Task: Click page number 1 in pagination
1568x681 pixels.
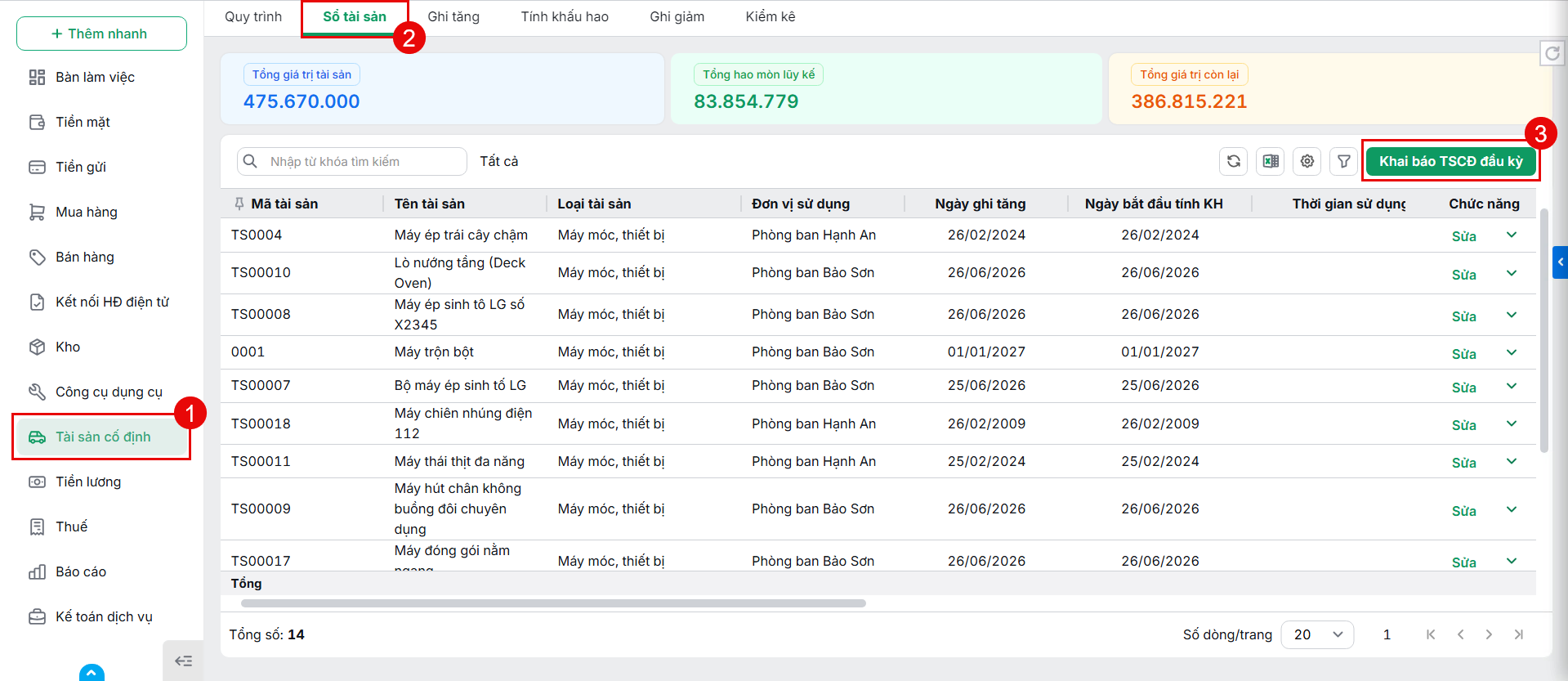Action: [x=1387, y=634]
